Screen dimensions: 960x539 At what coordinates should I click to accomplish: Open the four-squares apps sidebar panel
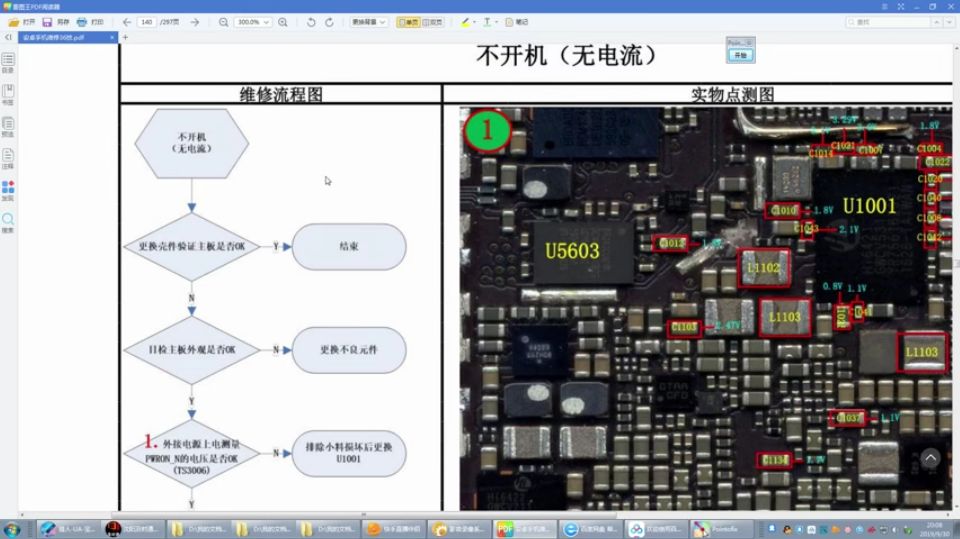coord(8,191)
